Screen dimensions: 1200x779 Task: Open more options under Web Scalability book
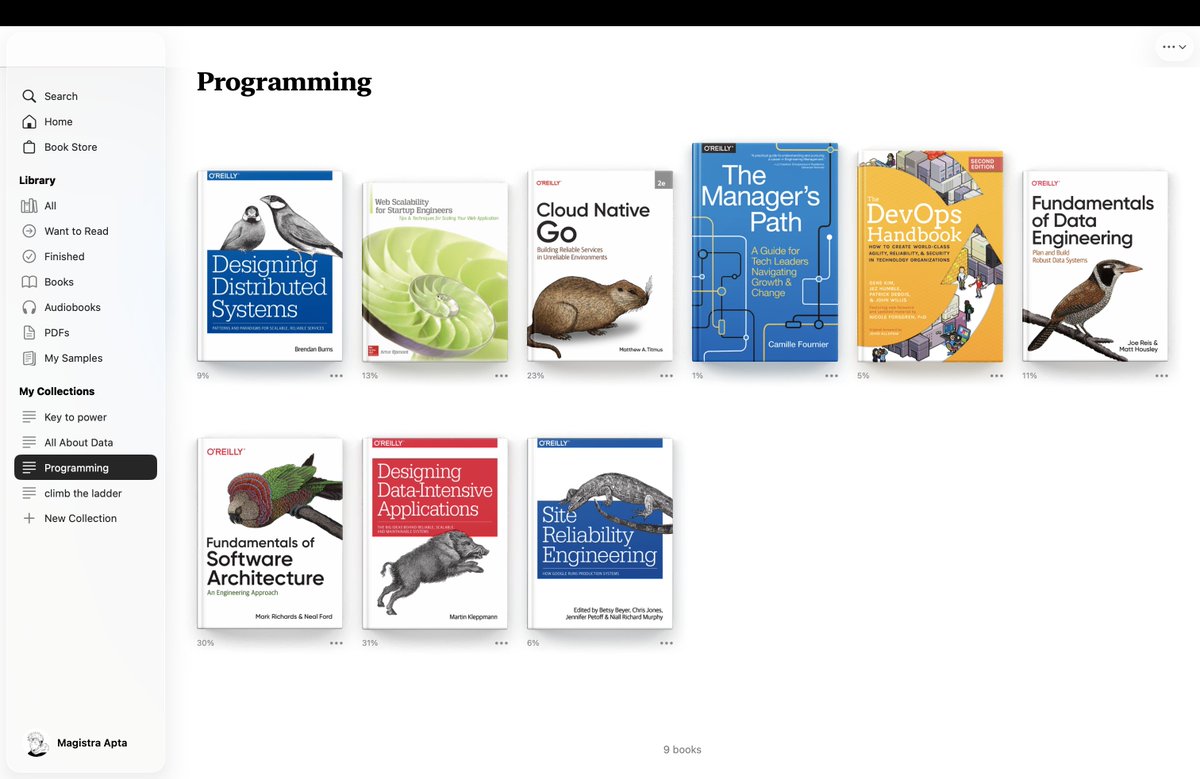[501, 376]
